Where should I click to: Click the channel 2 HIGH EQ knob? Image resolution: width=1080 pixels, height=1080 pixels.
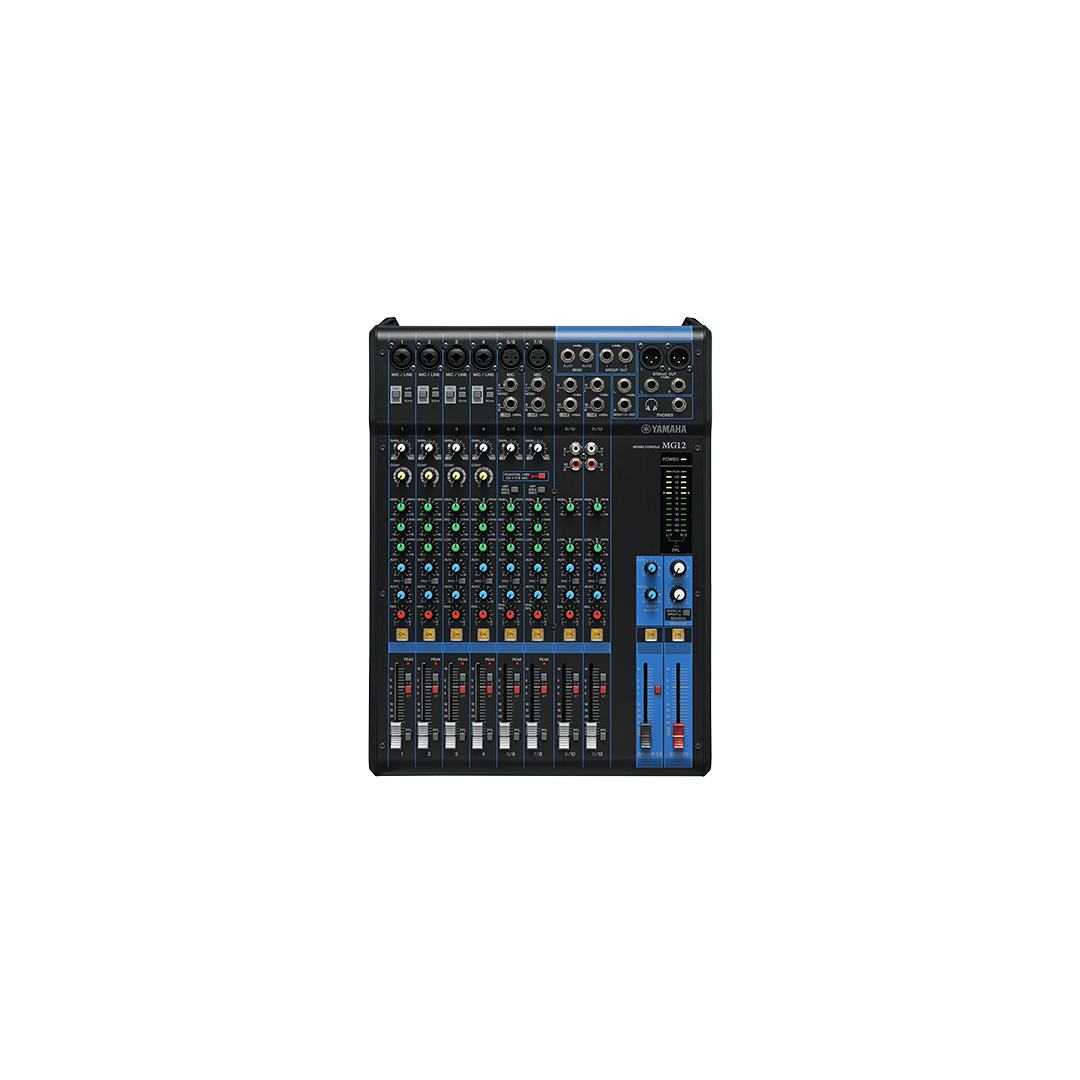428,507
